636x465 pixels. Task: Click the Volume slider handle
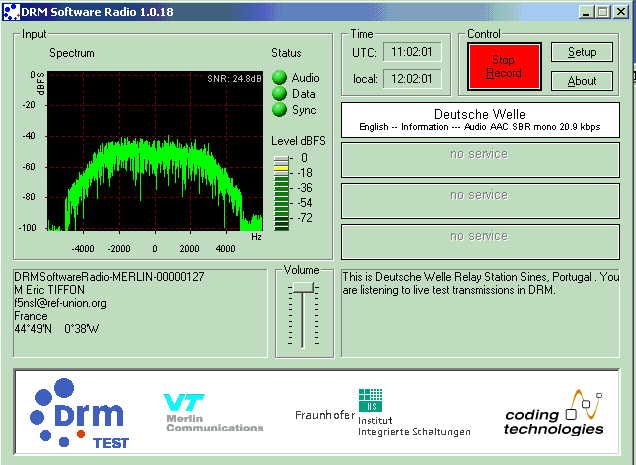pos(303,288)
